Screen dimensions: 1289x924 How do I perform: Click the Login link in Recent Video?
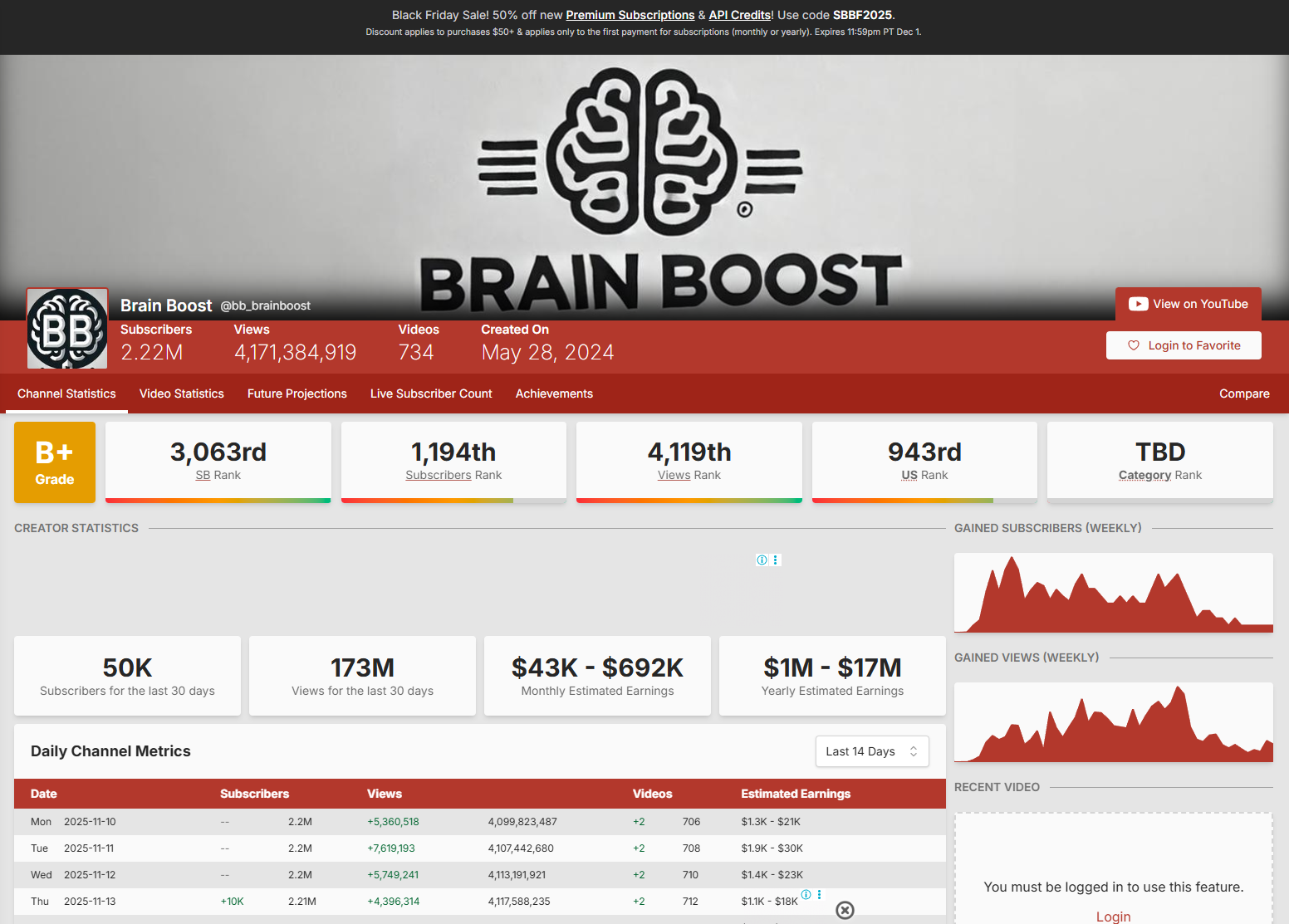point(1113,917)
